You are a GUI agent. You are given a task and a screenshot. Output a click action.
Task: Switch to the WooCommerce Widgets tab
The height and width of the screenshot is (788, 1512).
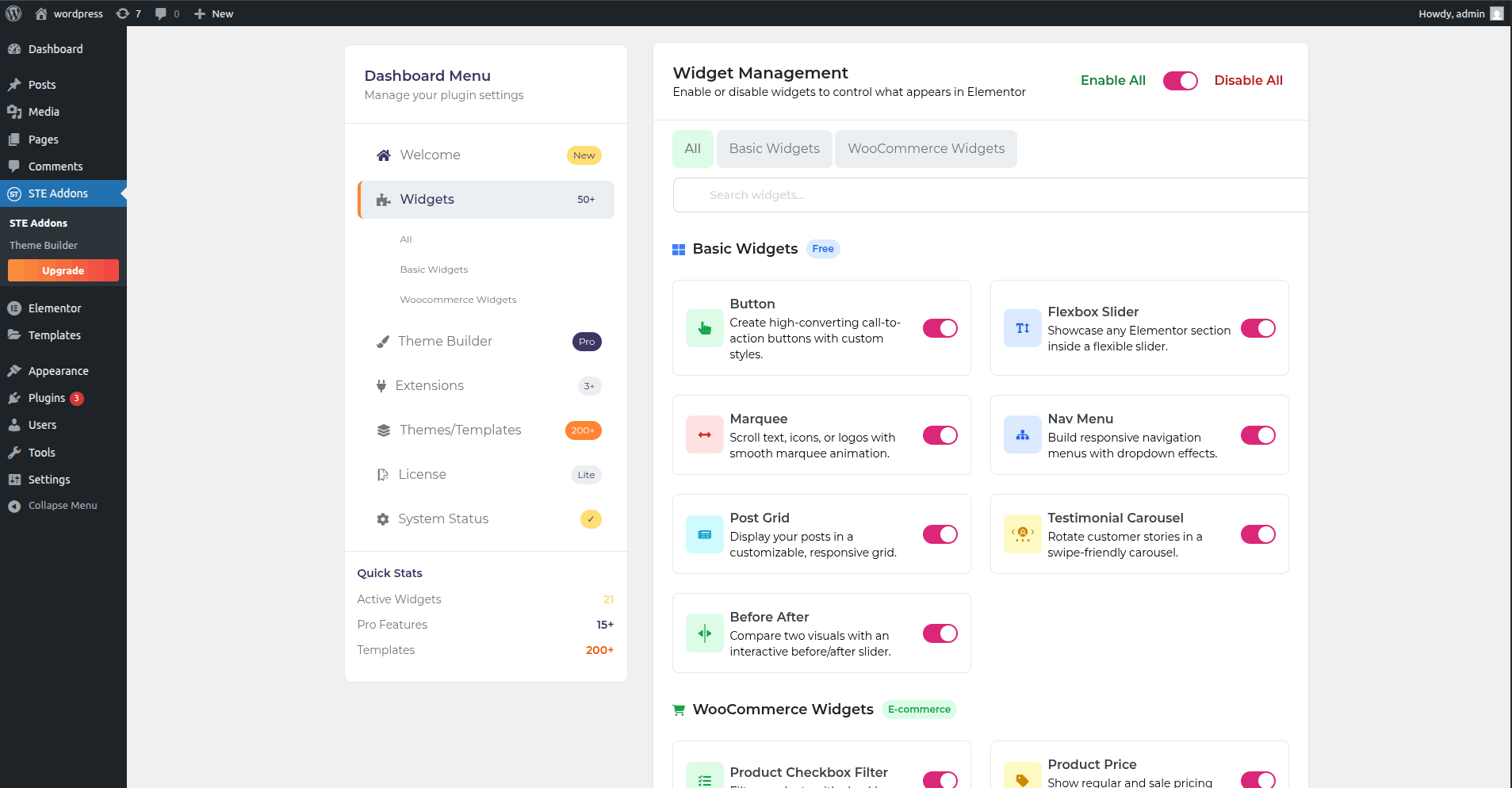(925, 148)
